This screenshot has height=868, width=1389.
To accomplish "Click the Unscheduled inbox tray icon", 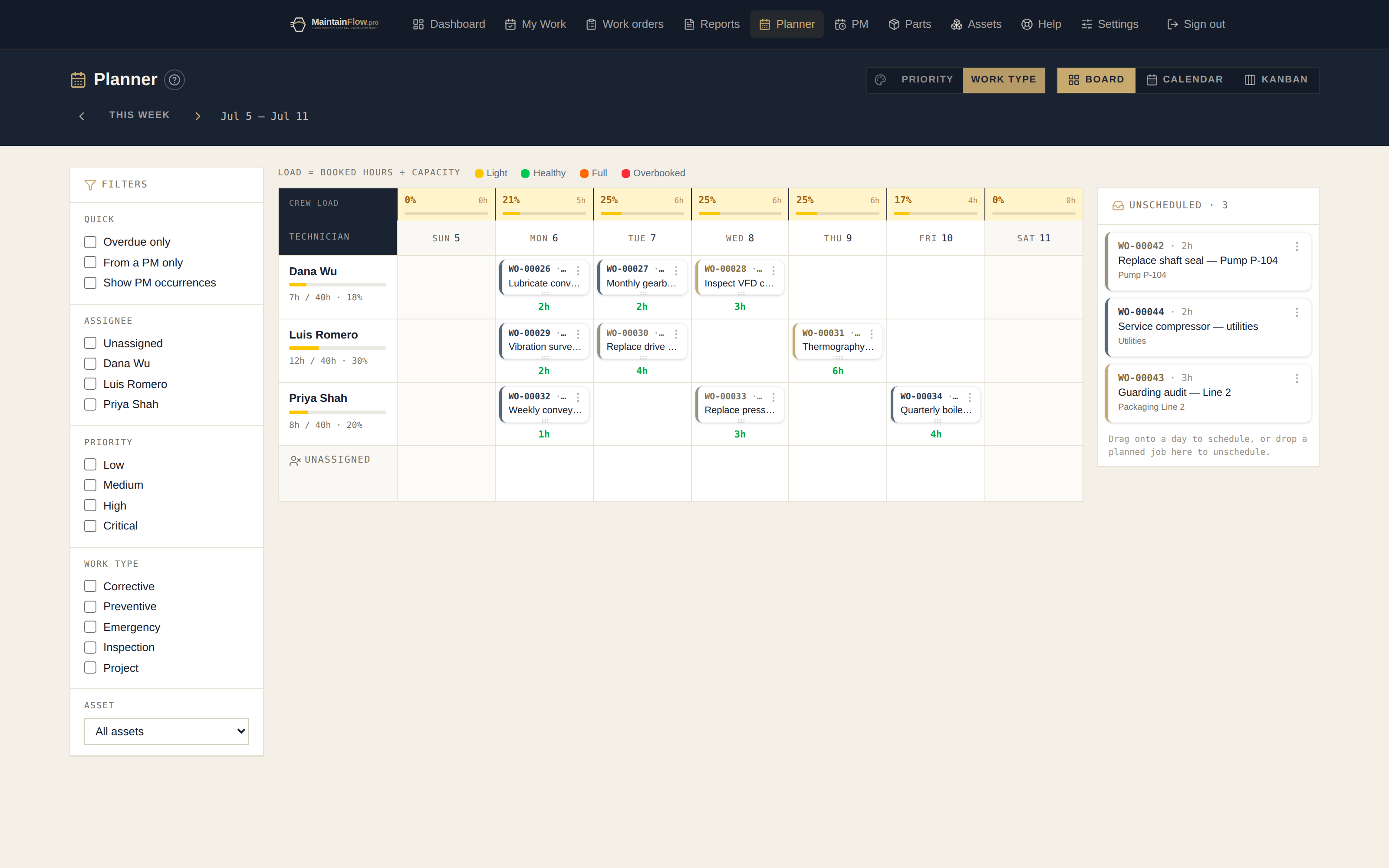I will 1118,206.
